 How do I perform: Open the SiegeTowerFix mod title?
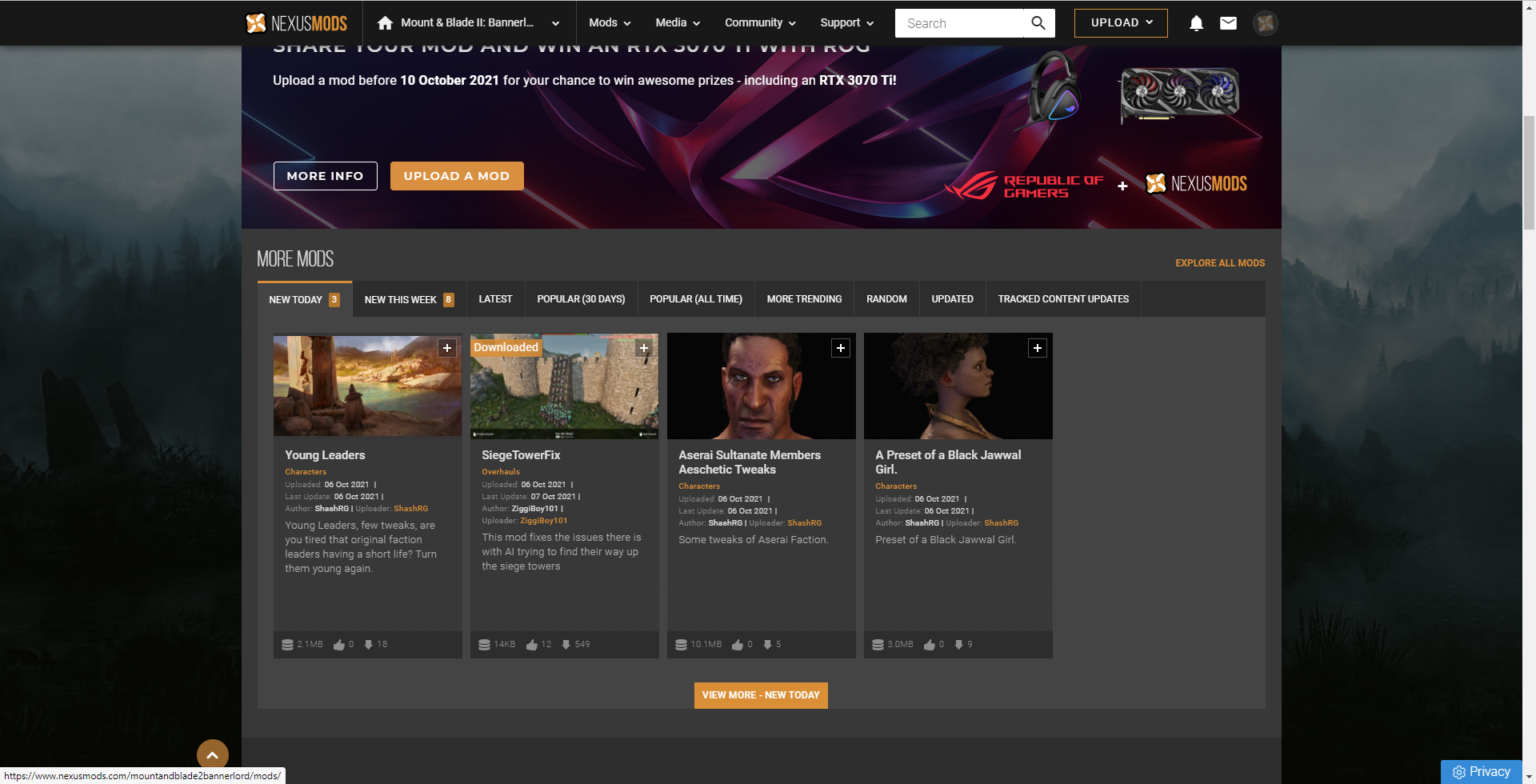pos(521,455)
